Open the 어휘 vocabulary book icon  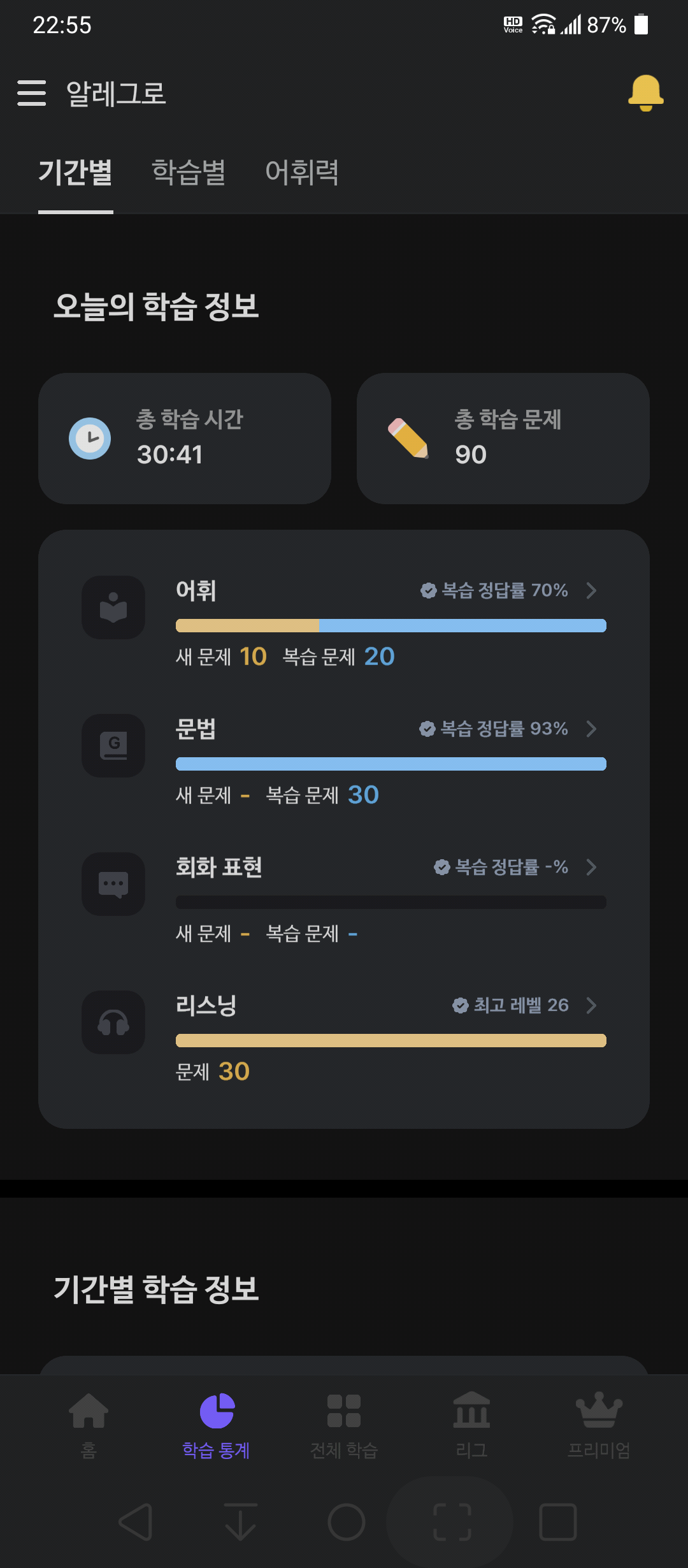tap(113, 607)
